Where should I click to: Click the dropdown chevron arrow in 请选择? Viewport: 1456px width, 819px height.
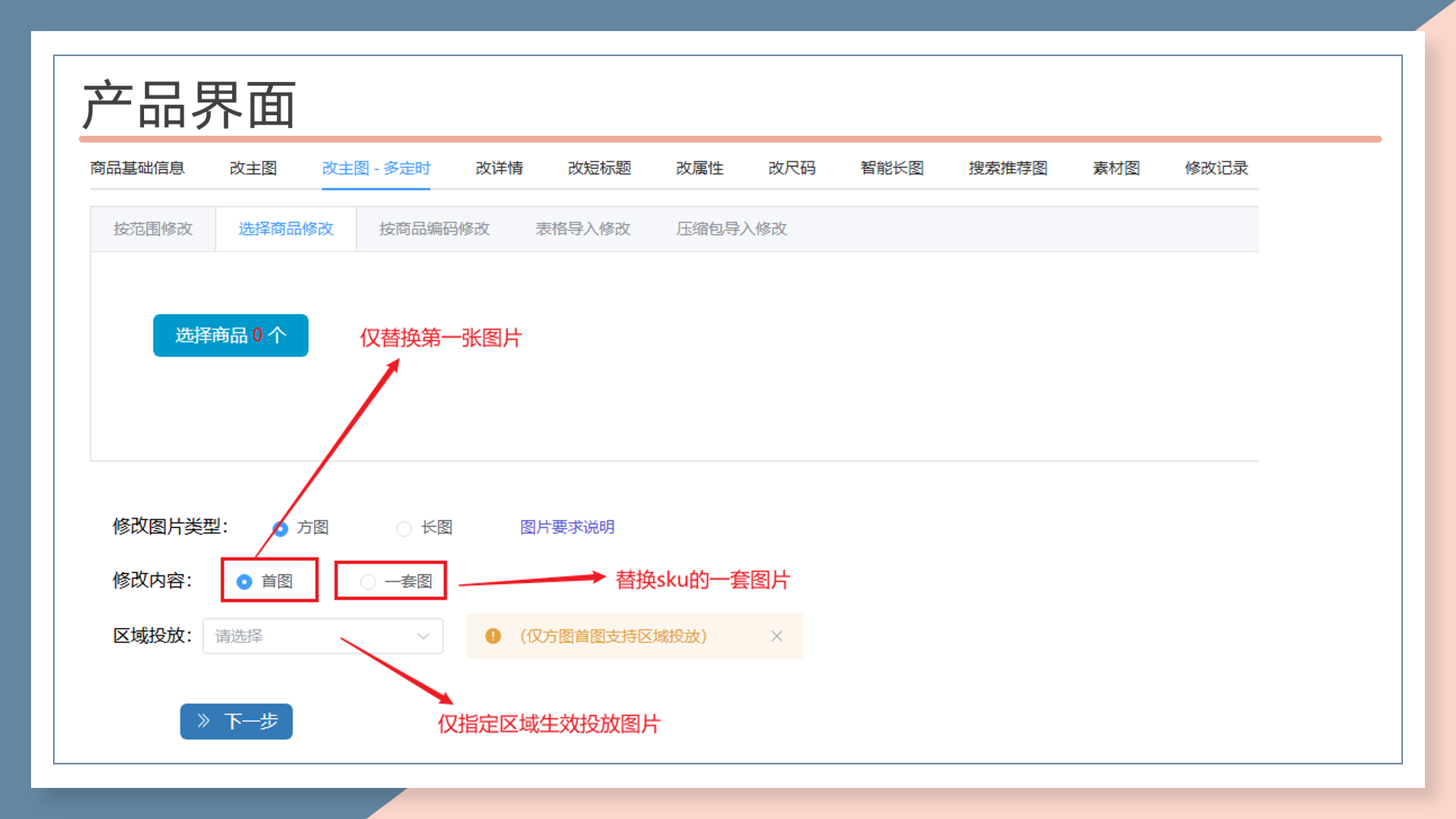(423, 636)
